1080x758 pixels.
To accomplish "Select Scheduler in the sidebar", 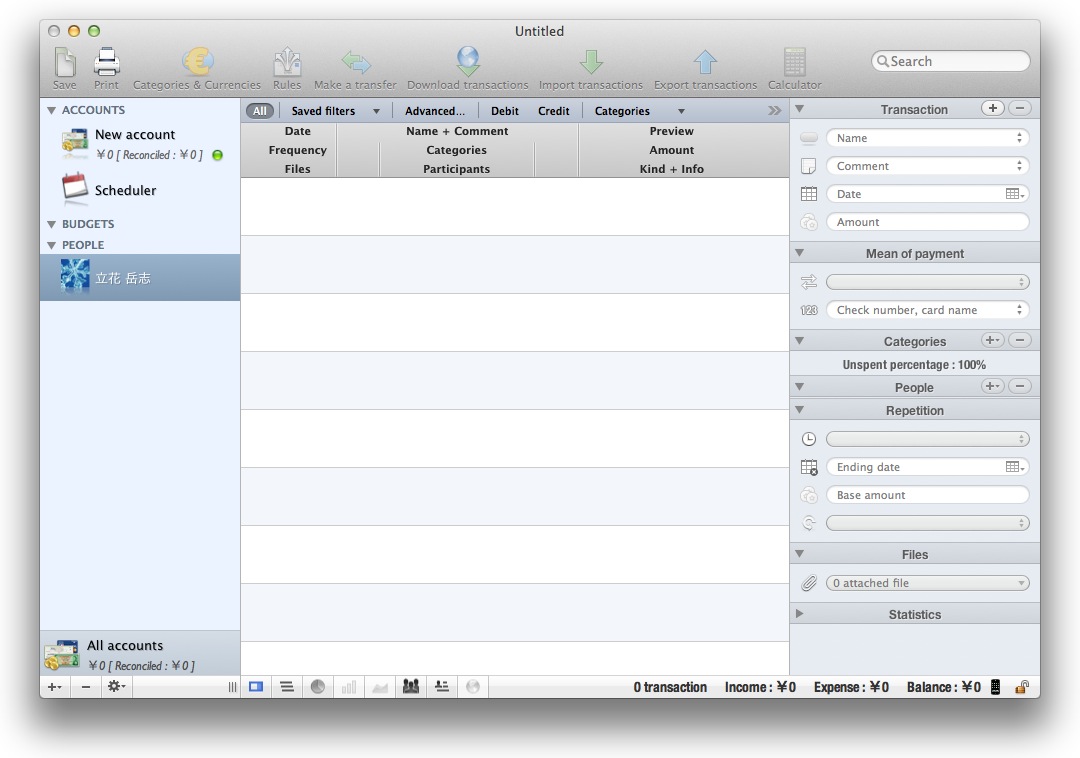I will tap(125, 190).
